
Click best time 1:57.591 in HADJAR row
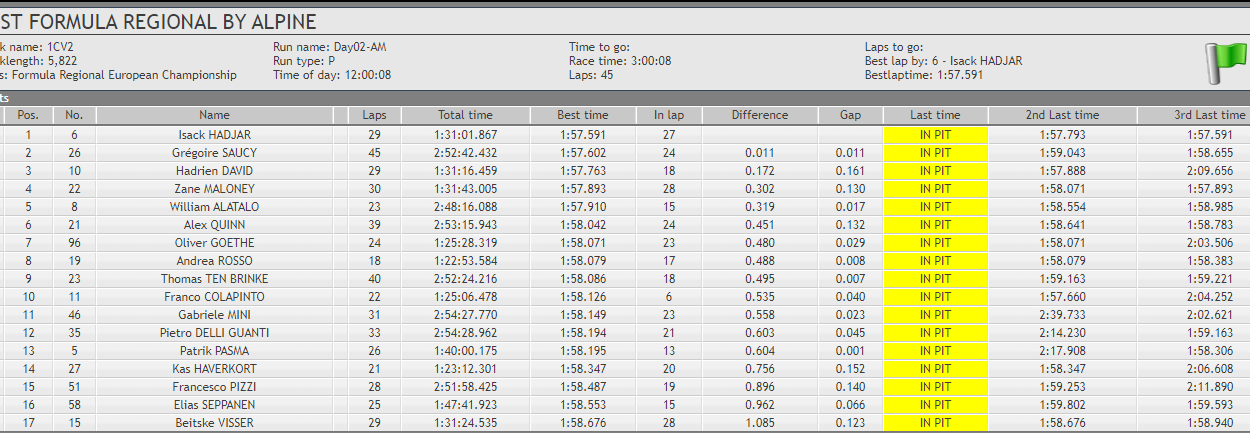coord(583,135)
